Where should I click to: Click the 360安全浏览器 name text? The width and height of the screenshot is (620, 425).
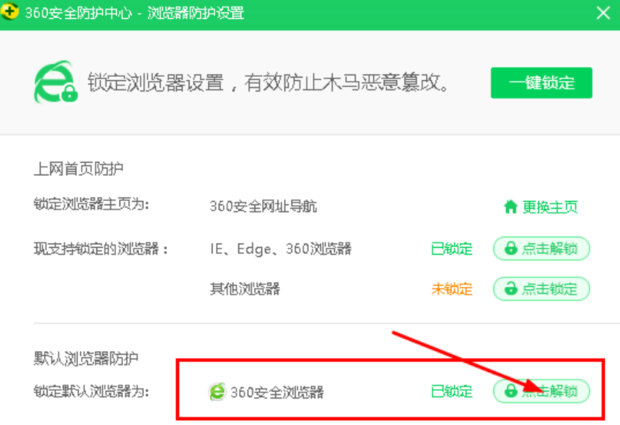coord(277,392)
